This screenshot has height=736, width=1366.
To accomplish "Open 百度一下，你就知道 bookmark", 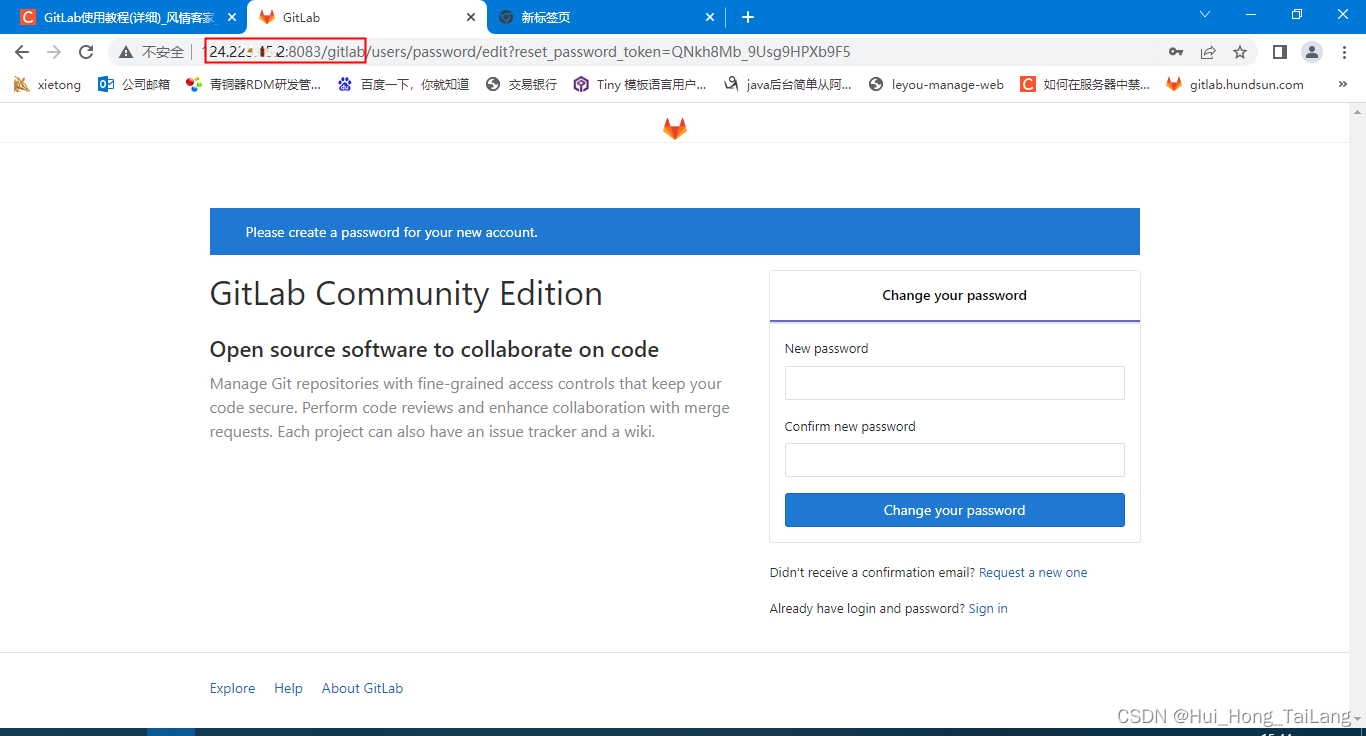I will [x=403, y=85].
